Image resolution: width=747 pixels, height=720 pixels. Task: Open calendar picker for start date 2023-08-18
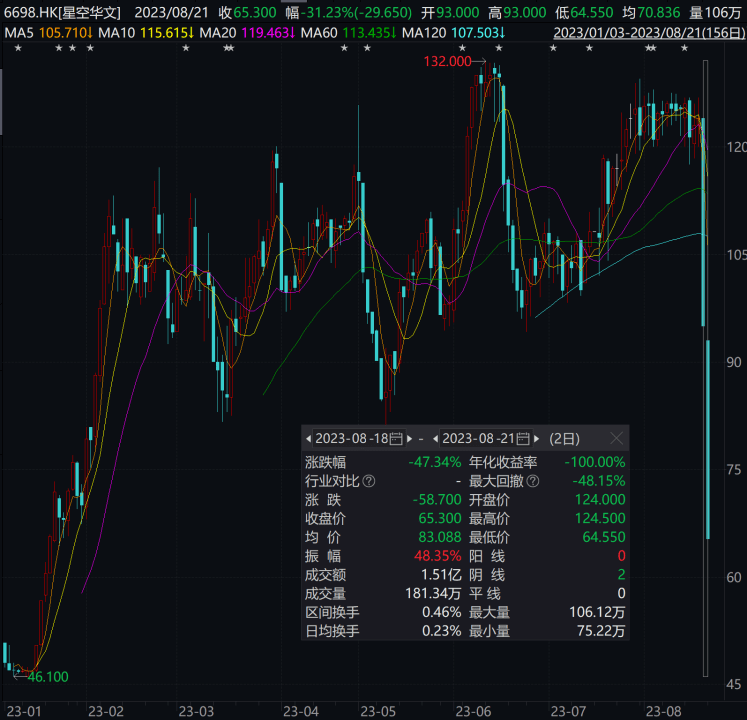[396, 439]
